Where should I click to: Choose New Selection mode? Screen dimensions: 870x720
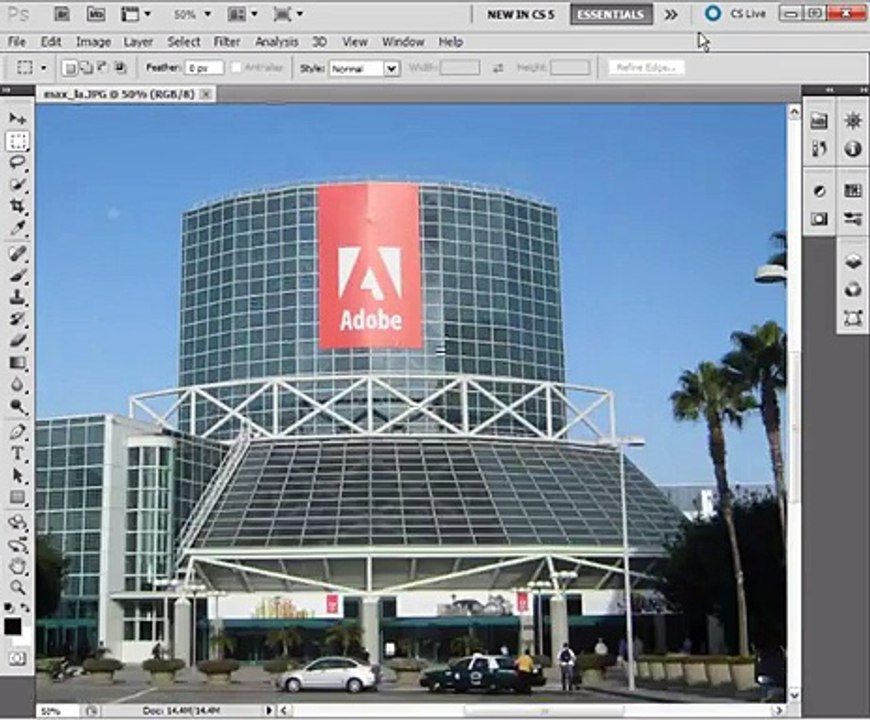pyautogui.click(x=69, y=68)
